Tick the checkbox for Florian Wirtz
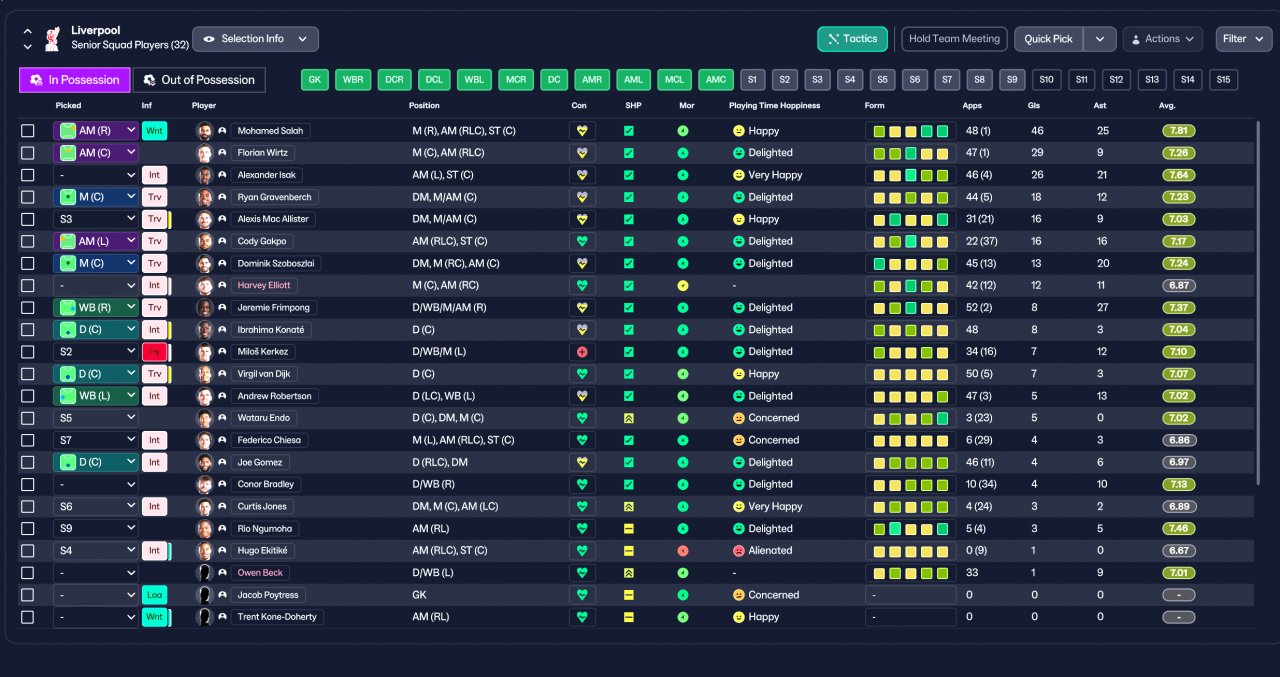1280x677 pixels. 28,153
